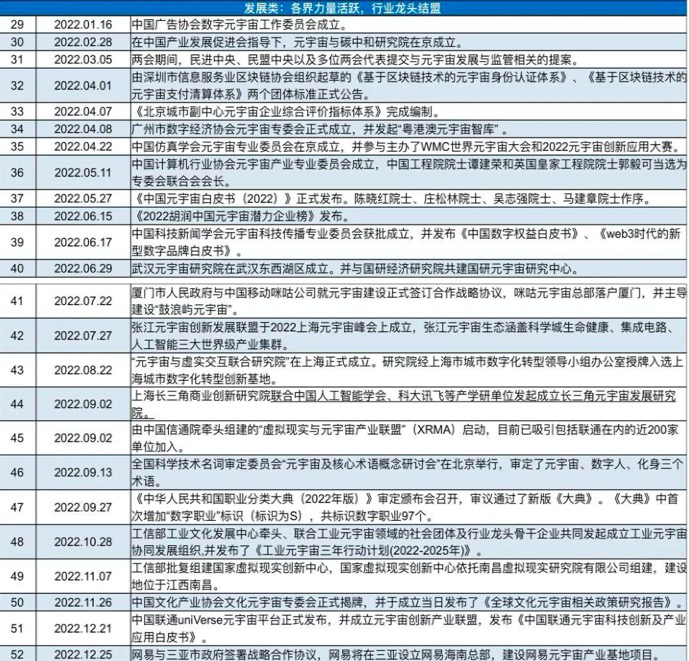
Task: Click text about 张江元宇宙创新发展联盟
Action: click(x=403, y=336)
